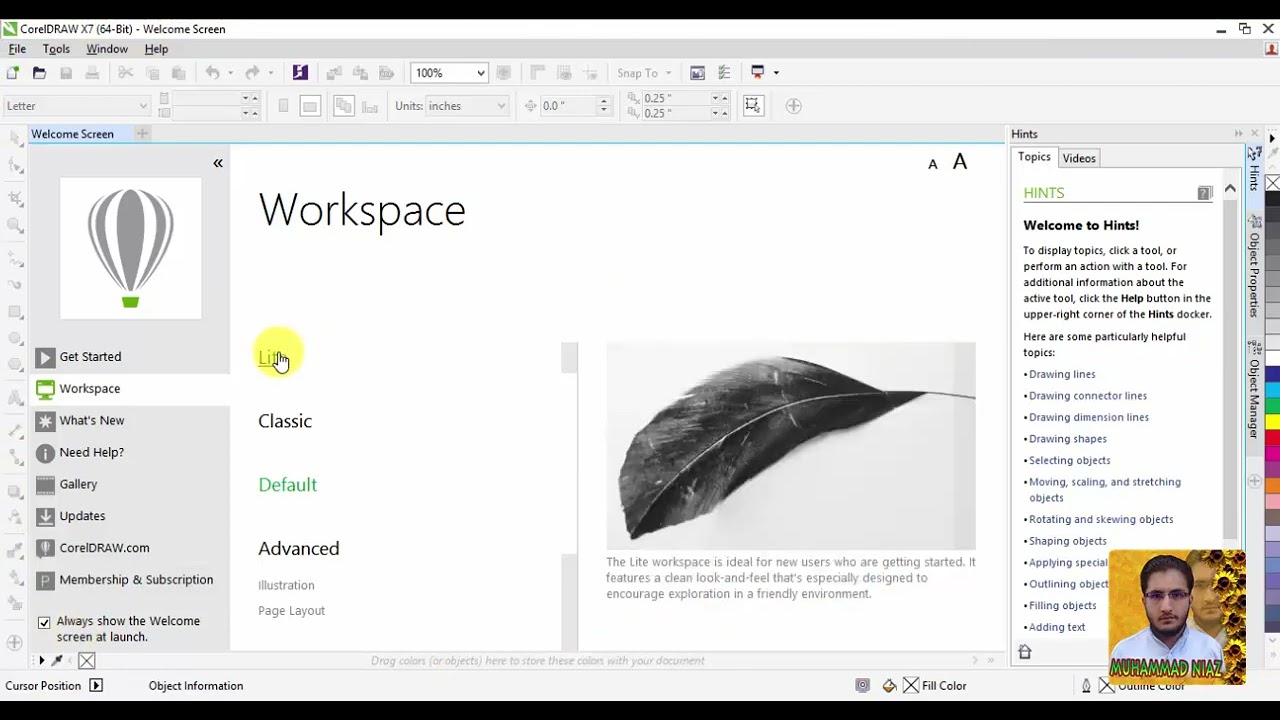Open the Options icon next to Welcome Screen icon
The image size is (1280, 720).
point(724,73)
